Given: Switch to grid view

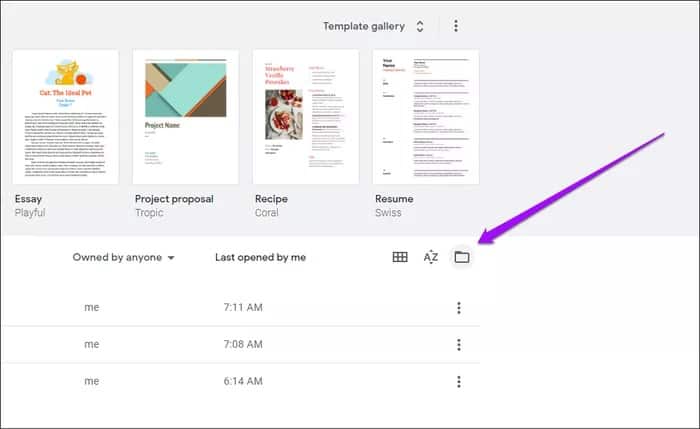Looking at the screenshot, I should point(400,257).
